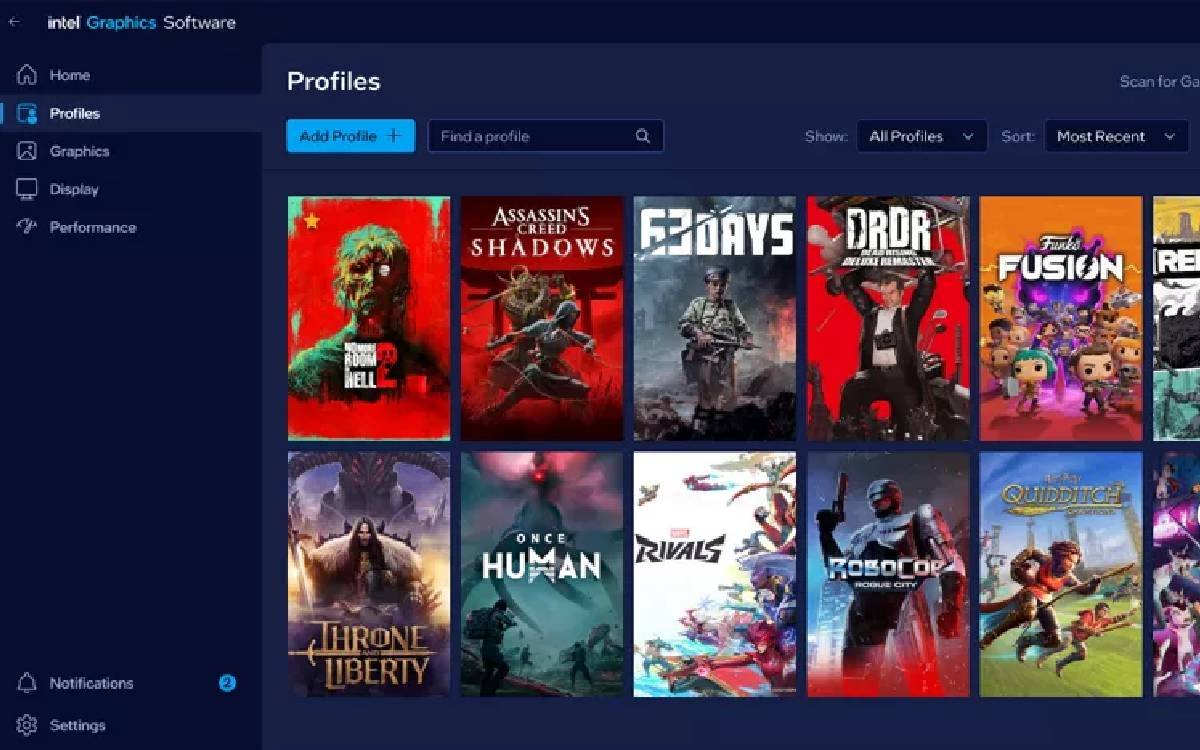The height and width of the screenshot is (750, 1200).
Task: Click the Scan for Games link
Action: click(1160, 82)
